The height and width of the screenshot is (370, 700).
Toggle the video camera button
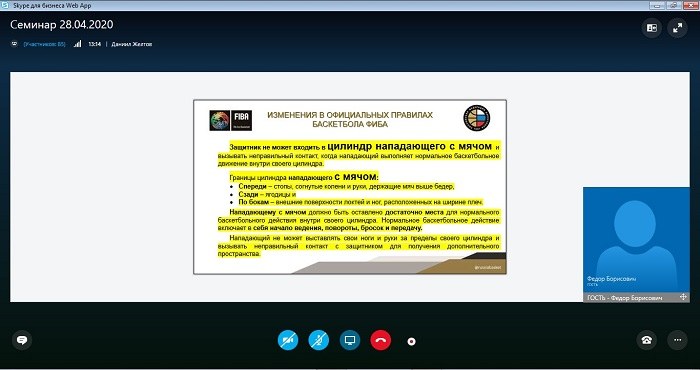click(288, 341)
